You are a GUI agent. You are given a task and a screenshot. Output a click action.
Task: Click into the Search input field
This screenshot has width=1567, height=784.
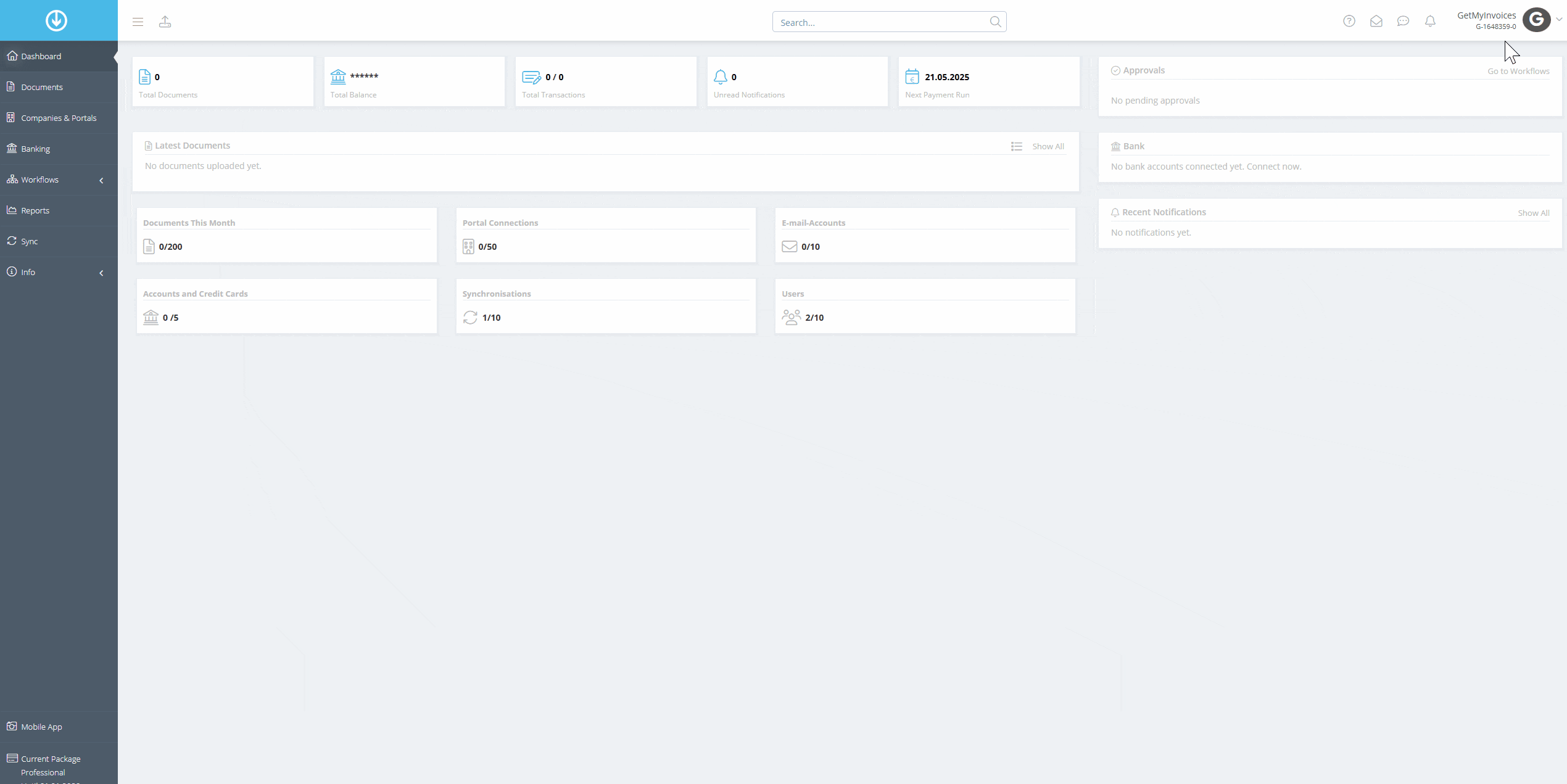coord(882,22)
